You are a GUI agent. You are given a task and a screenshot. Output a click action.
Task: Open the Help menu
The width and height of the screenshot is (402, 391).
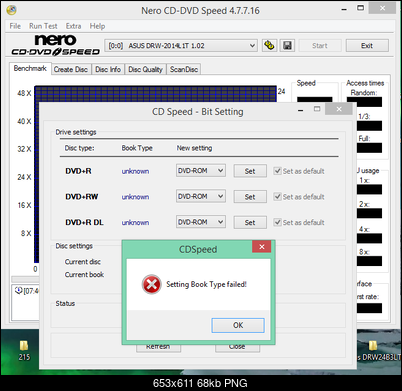tap(97, 26)
